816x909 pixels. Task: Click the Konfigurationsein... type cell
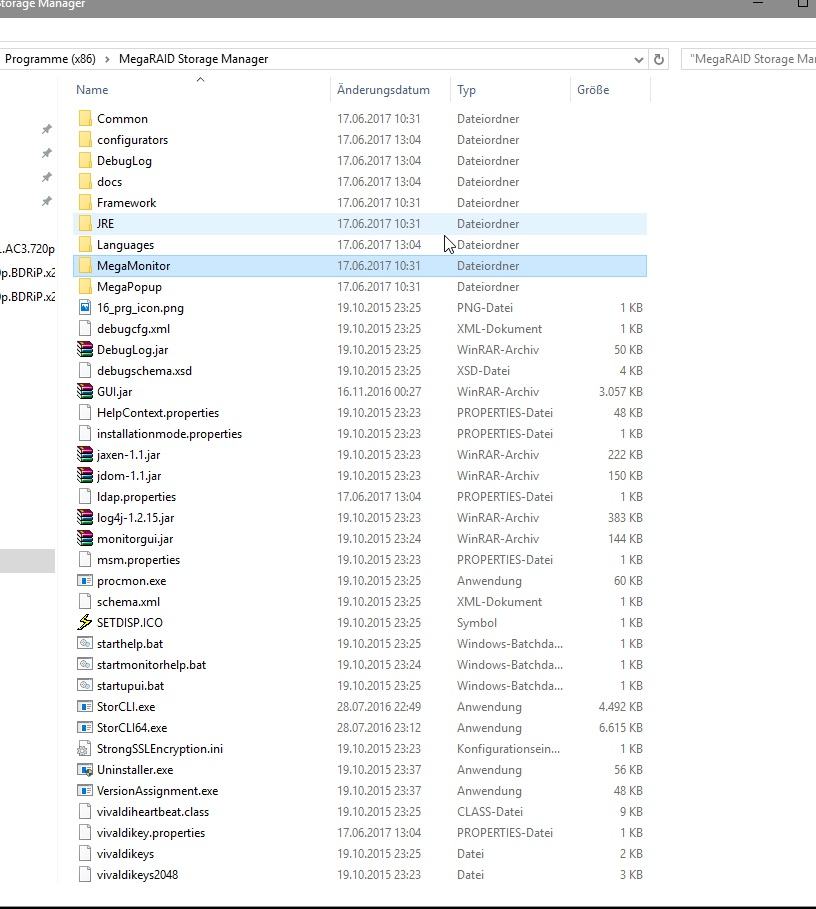point(508,748)
